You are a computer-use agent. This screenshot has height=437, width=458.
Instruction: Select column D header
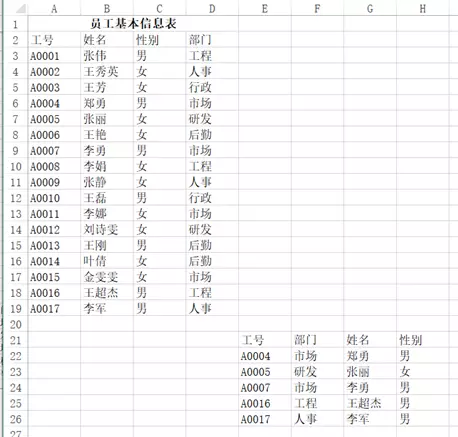pos(212,8)
